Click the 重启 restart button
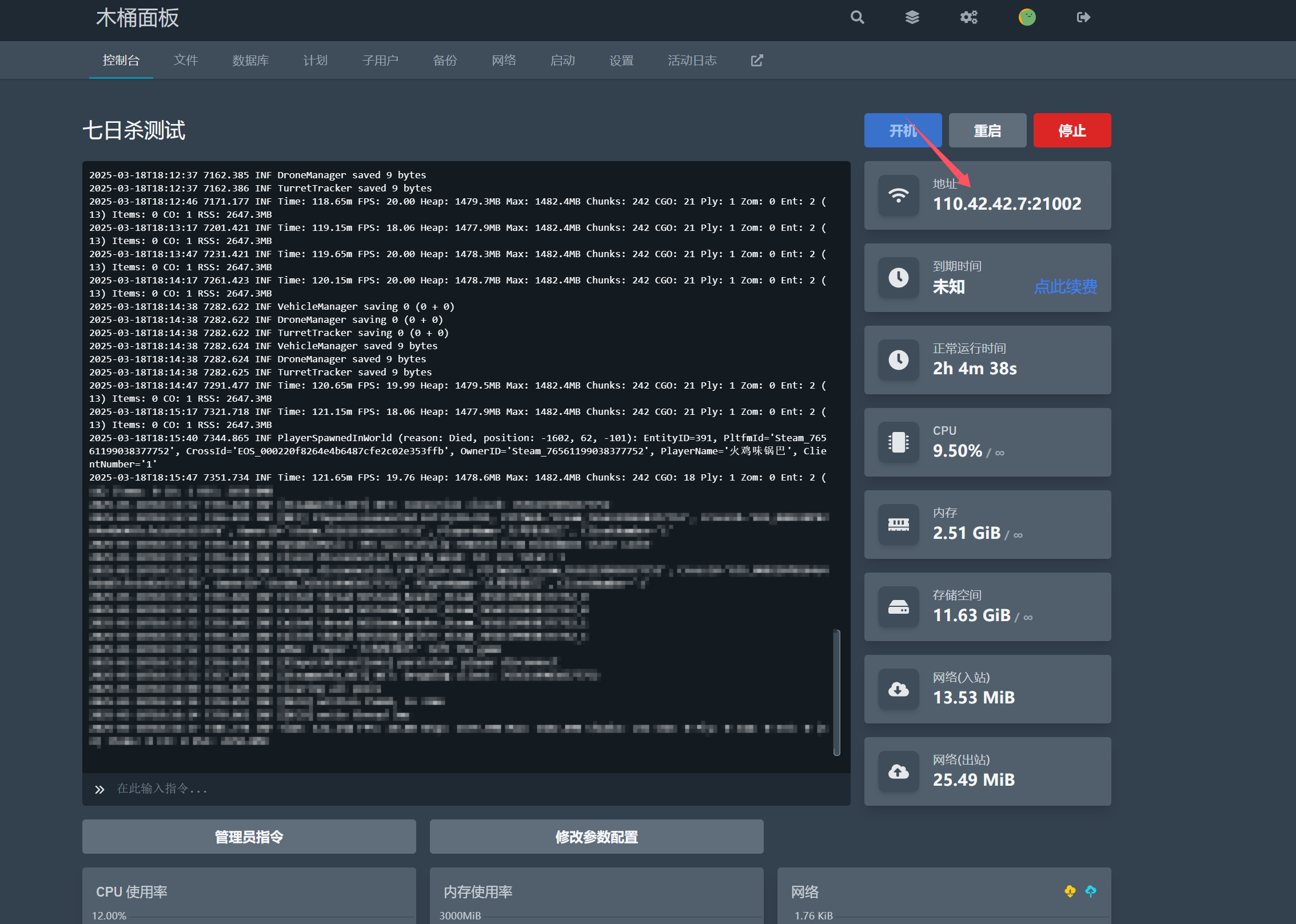This screenshot has height=924, width=1296. (x=987, y=131)
